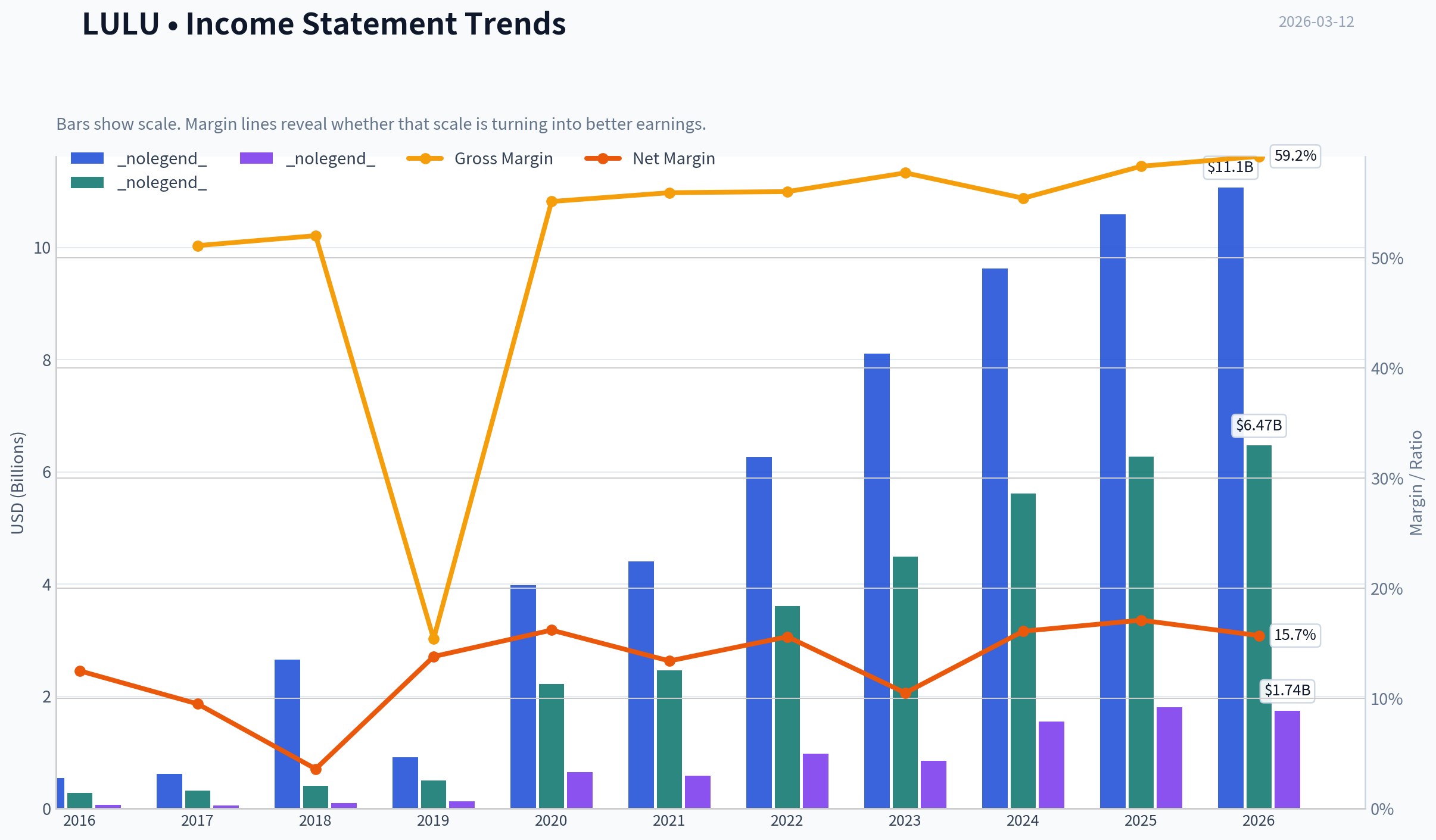1436x840 pixels.
Task: Click the purple bar for 2025
Action: pos(1169,758)
